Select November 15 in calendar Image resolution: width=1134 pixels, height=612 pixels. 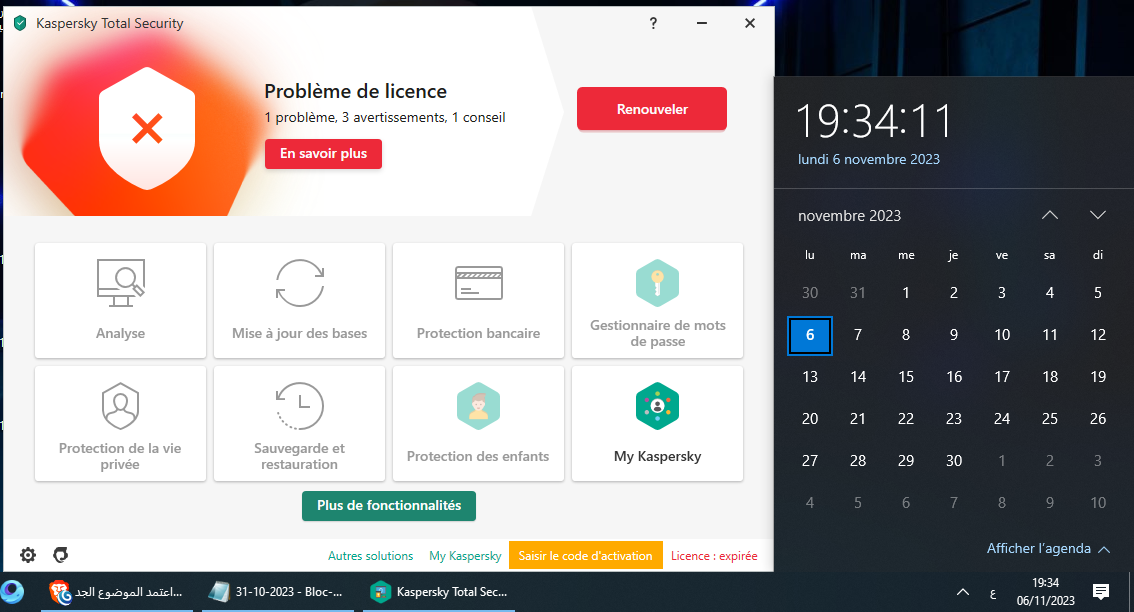tap(905, 377)
